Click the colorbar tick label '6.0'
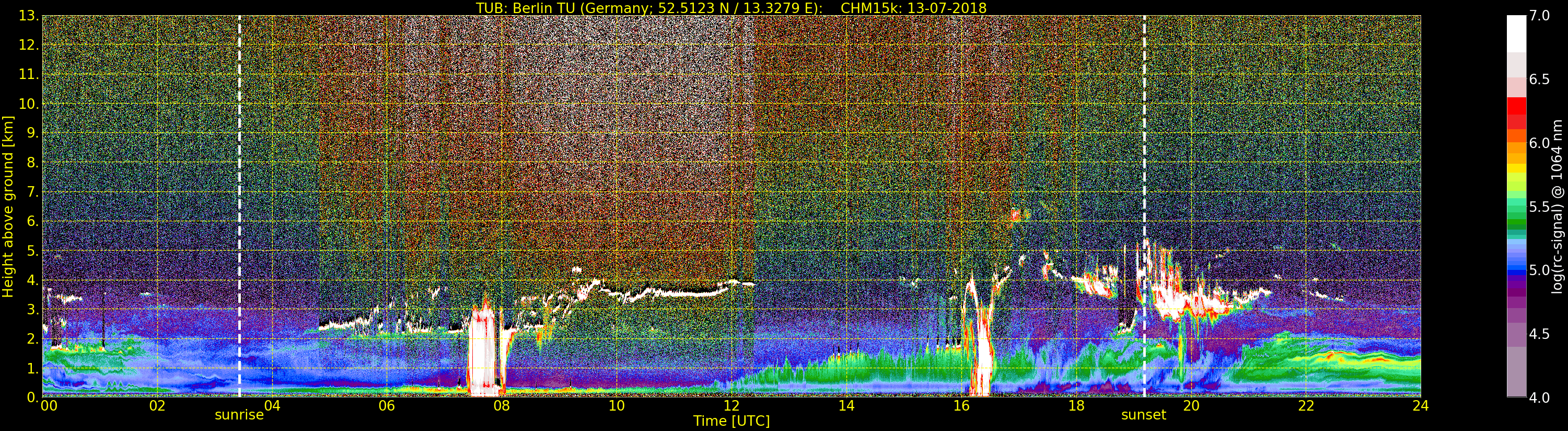 (x=1539, y=143)
